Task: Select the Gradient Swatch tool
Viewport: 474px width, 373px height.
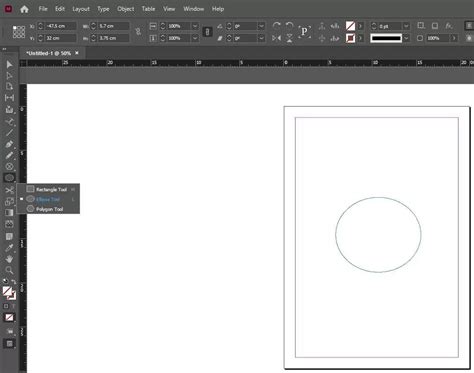Action: 9,212
